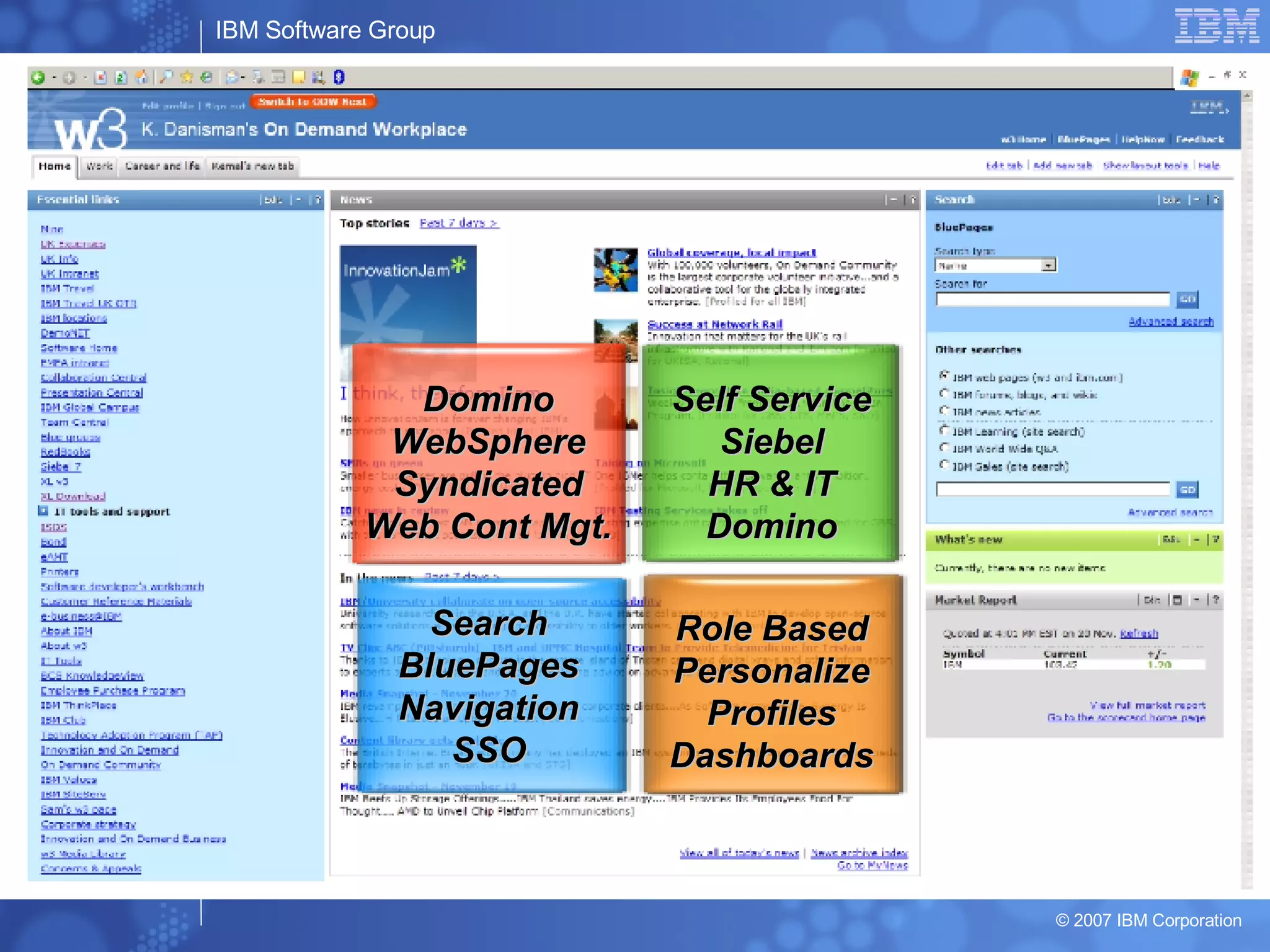Viewport: 1270px width, 952px height.
Task: Collapse the Search portlet
Action: pyautogui.click(x=1196, y=200)
